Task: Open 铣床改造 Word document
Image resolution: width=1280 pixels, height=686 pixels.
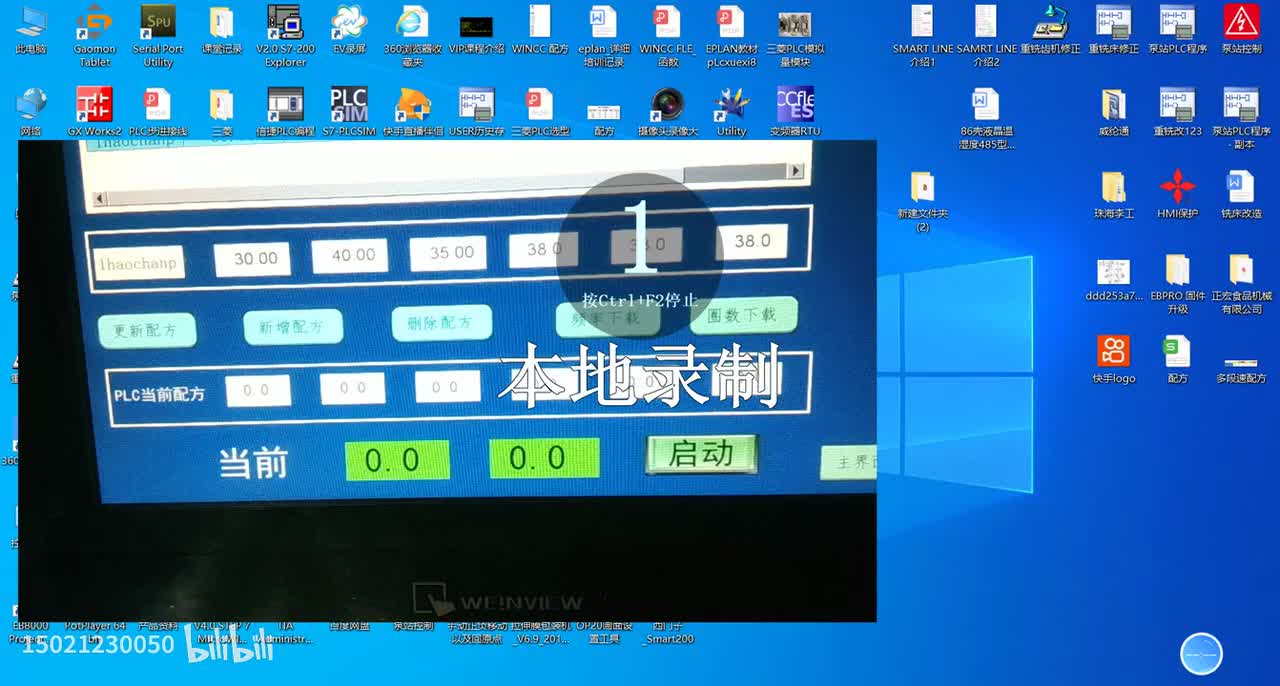Action: coord(1241,194)
